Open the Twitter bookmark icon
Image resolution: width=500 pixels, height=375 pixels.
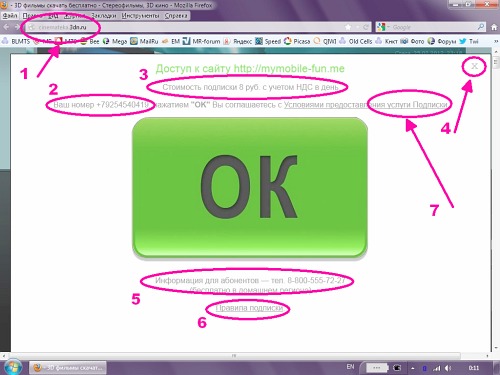(463, 41)
